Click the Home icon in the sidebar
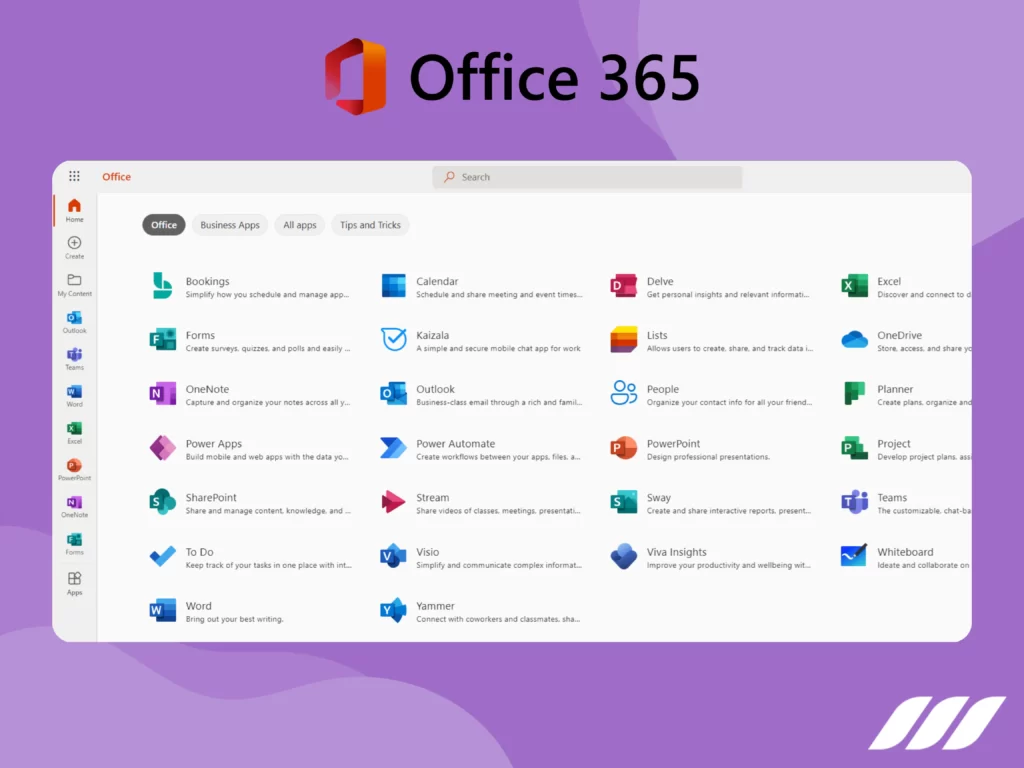1024x768 pixels. click(x=74, y=207)
